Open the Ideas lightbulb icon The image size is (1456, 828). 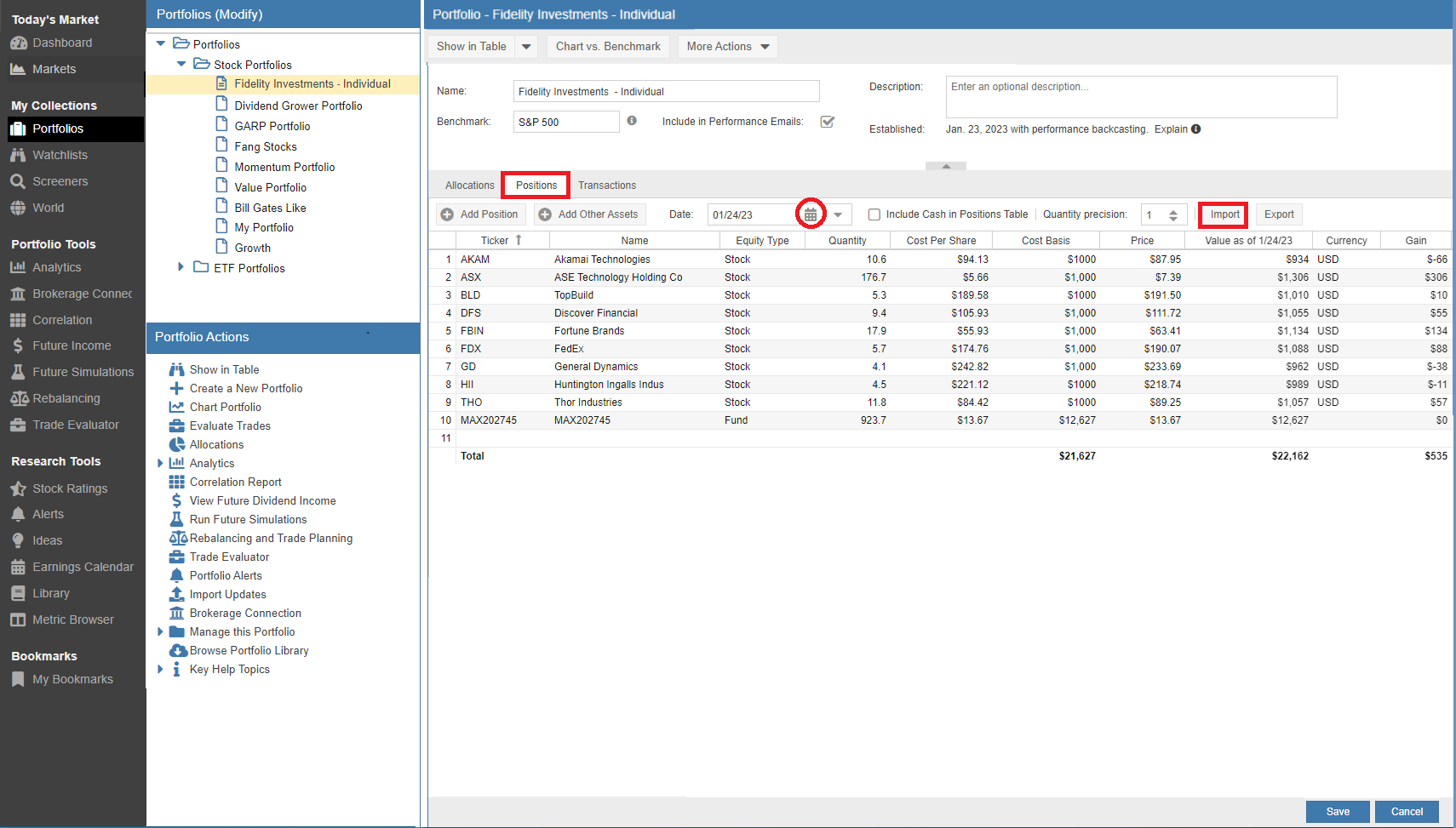(18, 541)
